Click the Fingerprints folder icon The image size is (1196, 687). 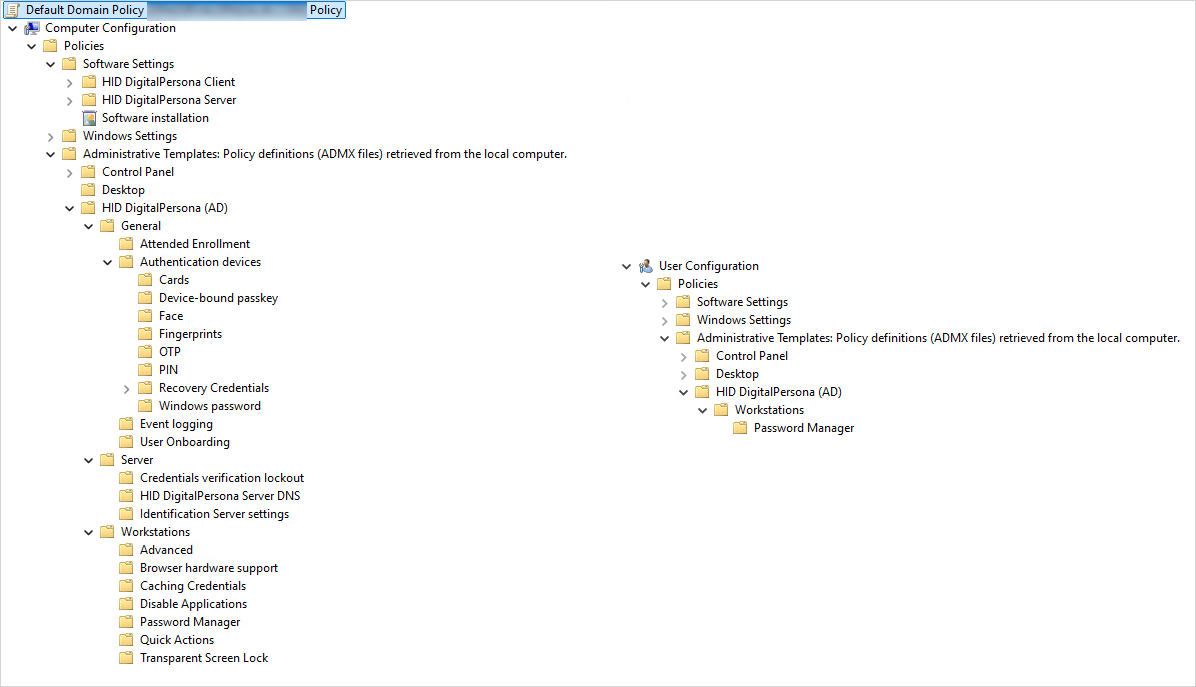click(145, 334)
